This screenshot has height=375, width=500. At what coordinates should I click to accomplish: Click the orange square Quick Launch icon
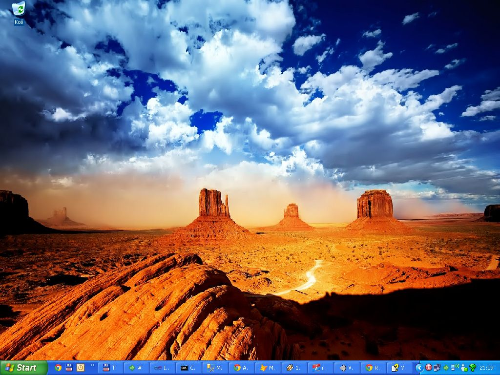click(80, 368)
